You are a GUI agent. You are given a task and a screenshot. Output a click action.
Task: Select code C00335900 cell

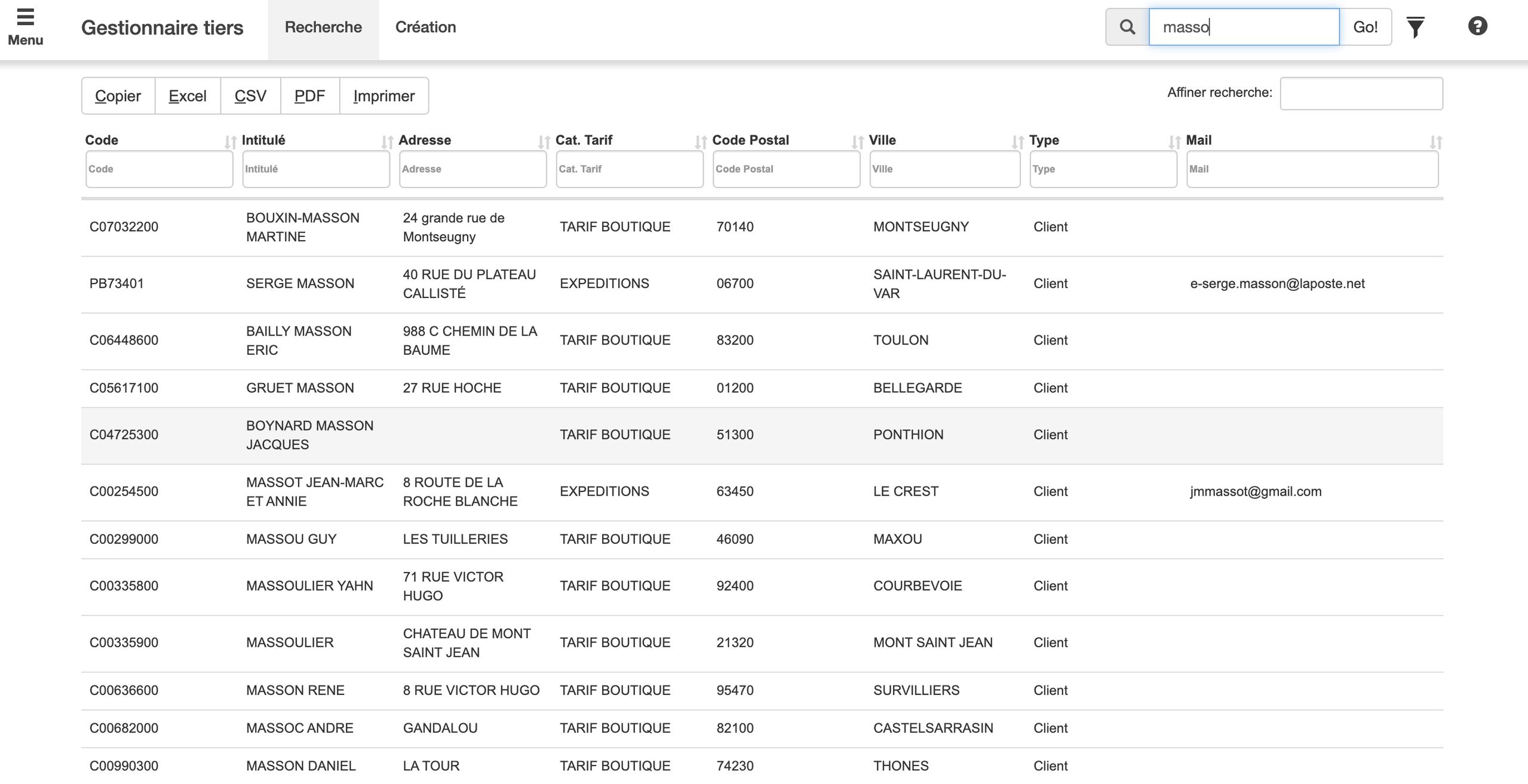coord(124,642)
